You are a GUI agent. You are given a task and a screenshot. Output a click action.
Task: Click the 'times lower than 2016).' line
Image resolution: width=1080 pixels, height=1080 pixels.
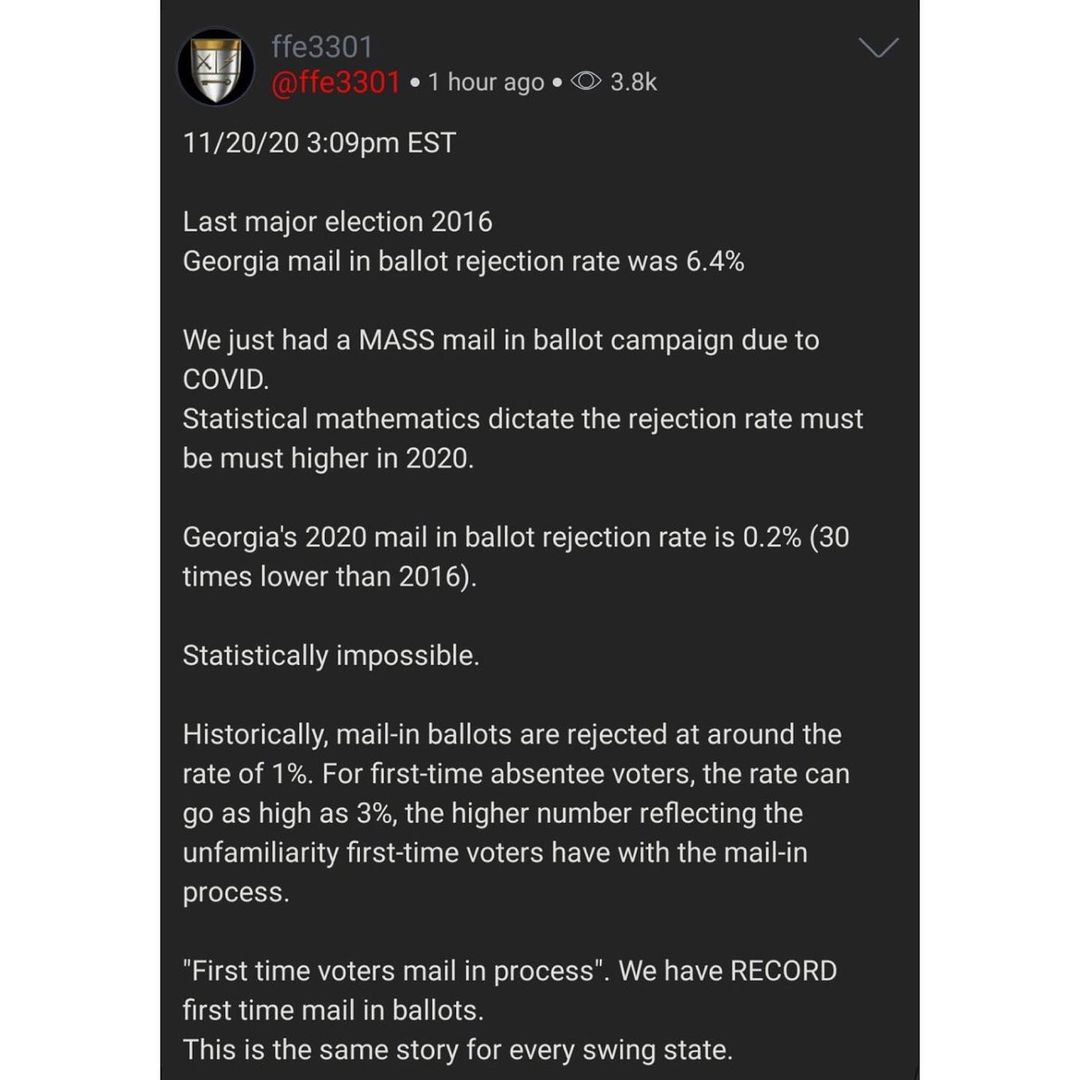coord(329,577)
